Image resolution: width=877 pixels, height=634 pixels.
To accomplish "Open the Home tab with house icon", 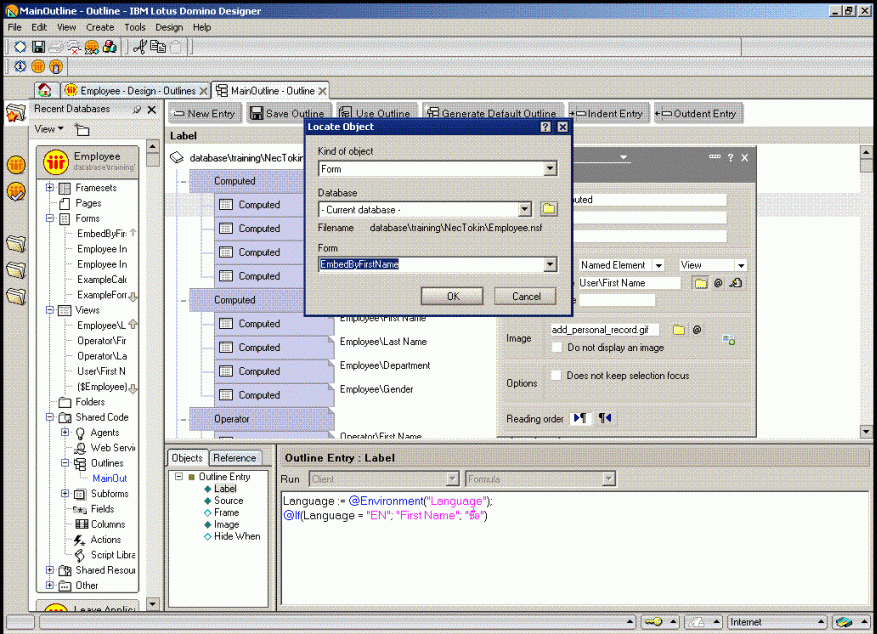I will coord(45,90).
